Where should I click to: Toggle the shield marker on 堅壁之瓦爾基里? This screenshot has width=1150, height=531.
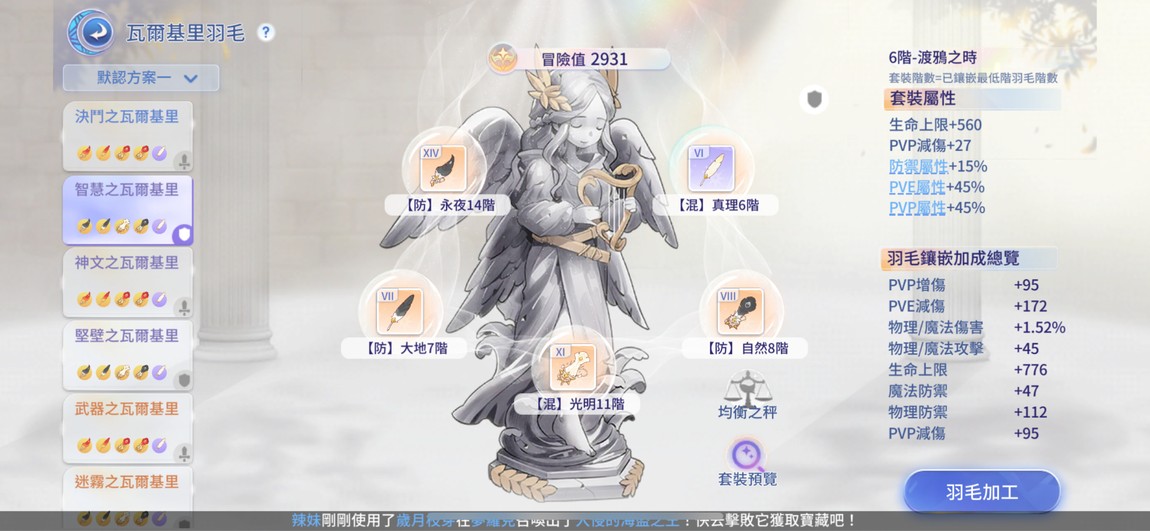[x=183, y=380]
